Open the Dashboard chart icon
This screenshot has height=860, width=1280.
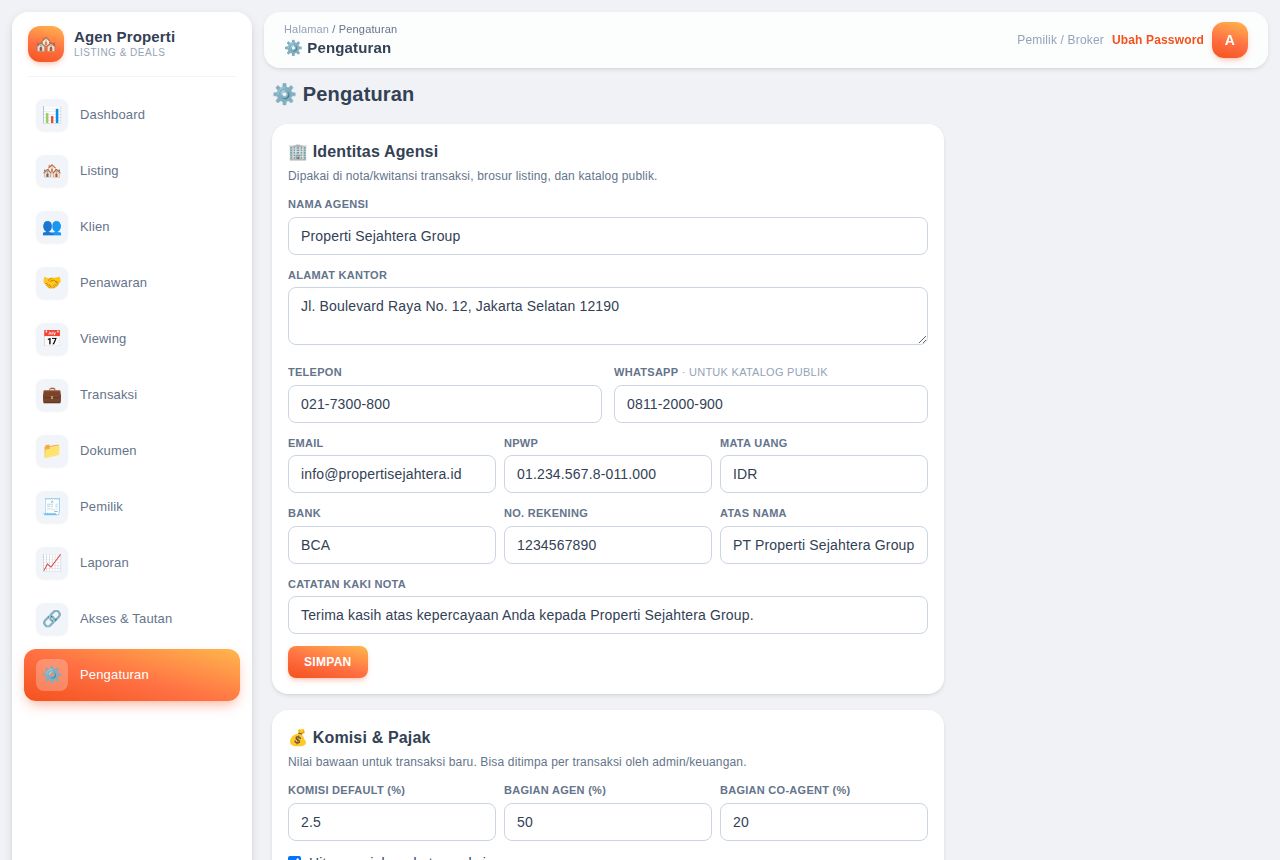tap(52, 115)
